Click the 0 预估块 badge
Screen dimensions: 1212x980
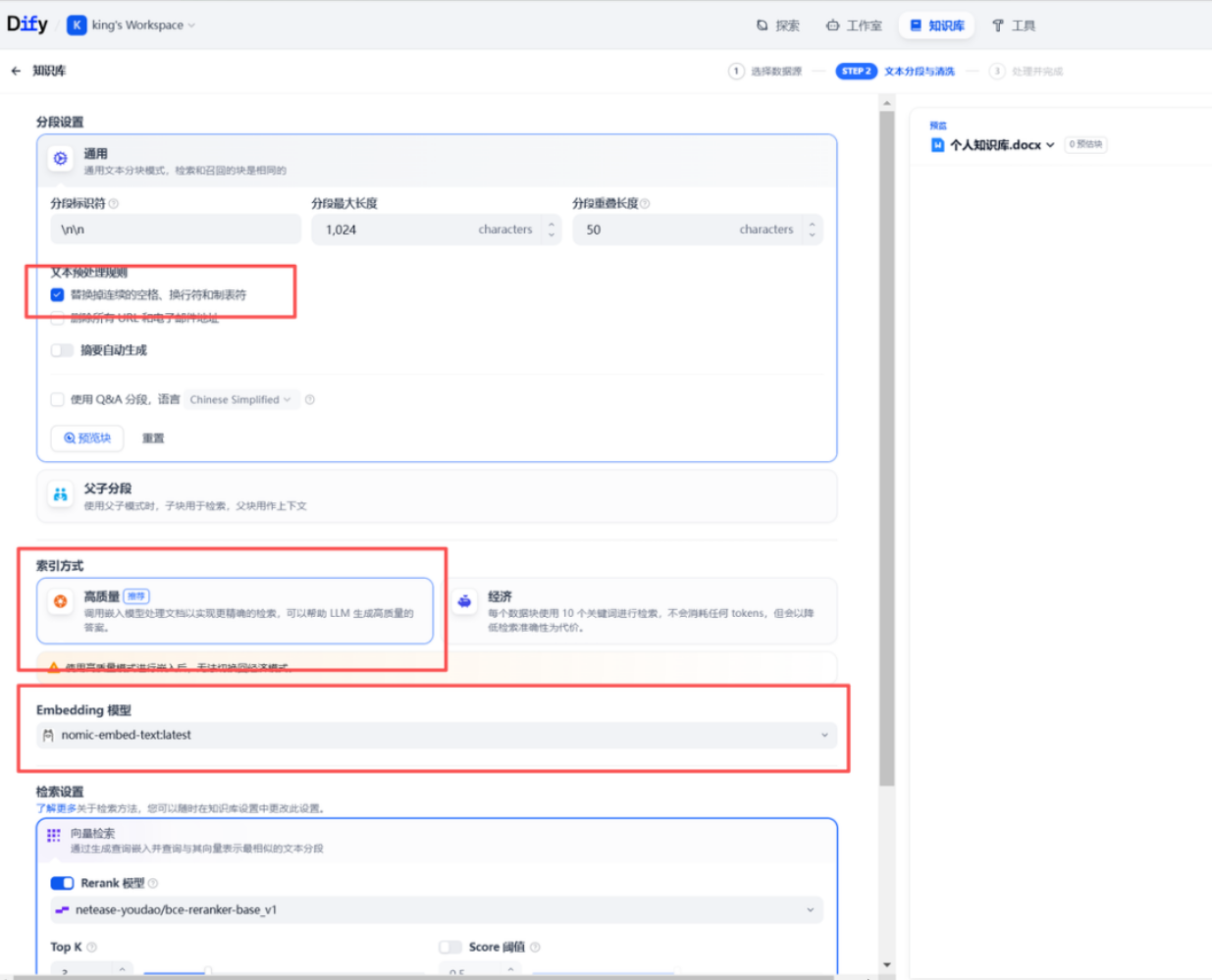click(1086, 144)
